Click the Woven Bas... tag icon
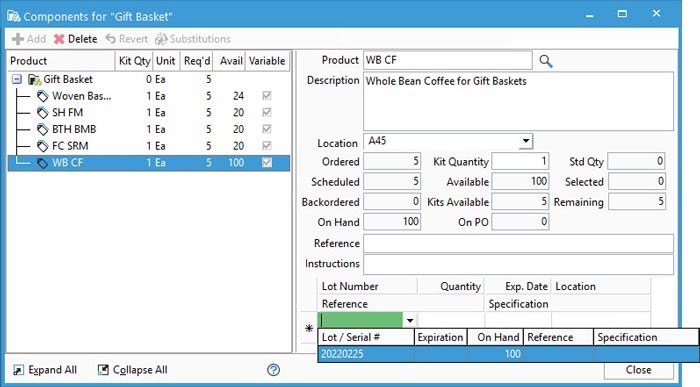 42,96
